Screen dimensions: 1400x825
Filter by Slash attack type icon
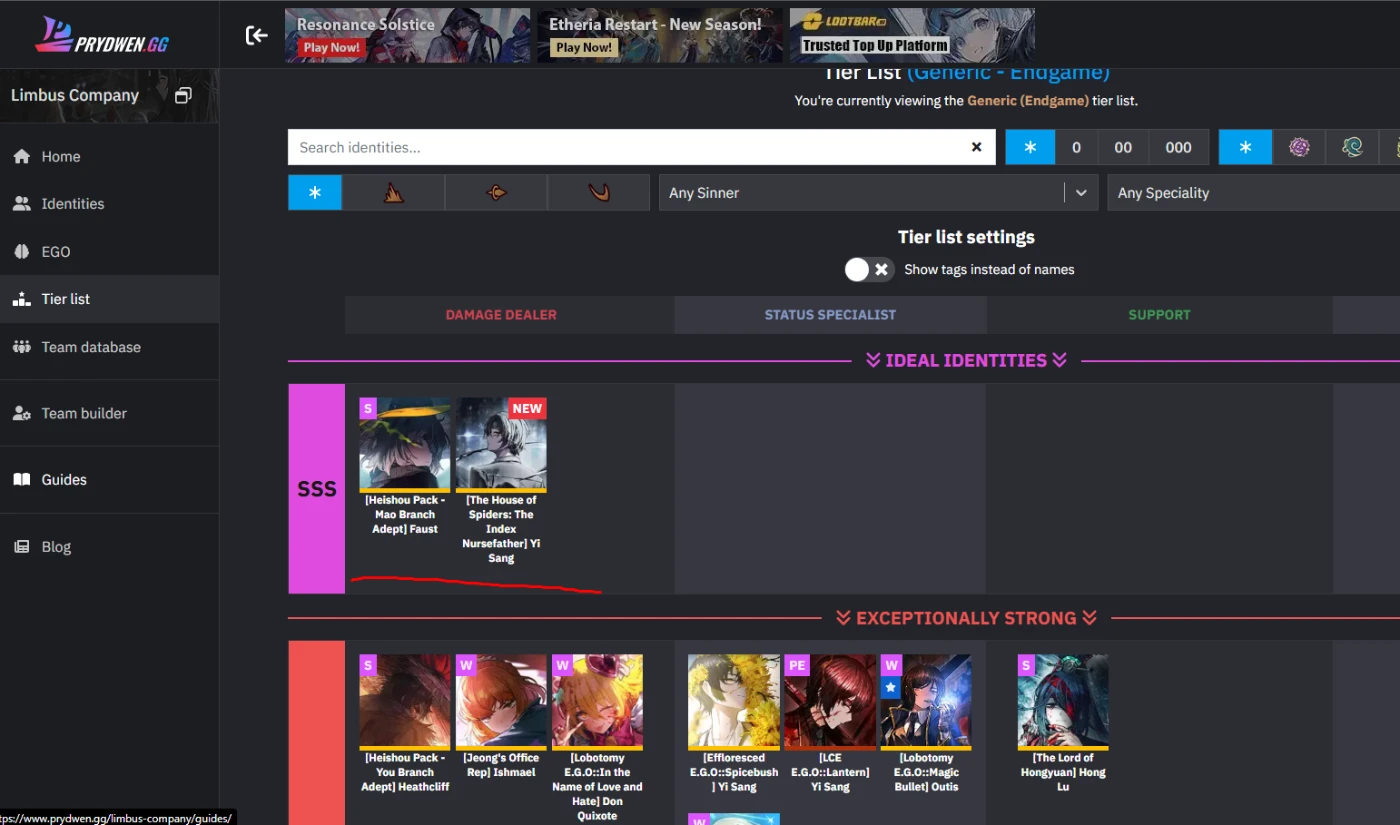(394, 193)
